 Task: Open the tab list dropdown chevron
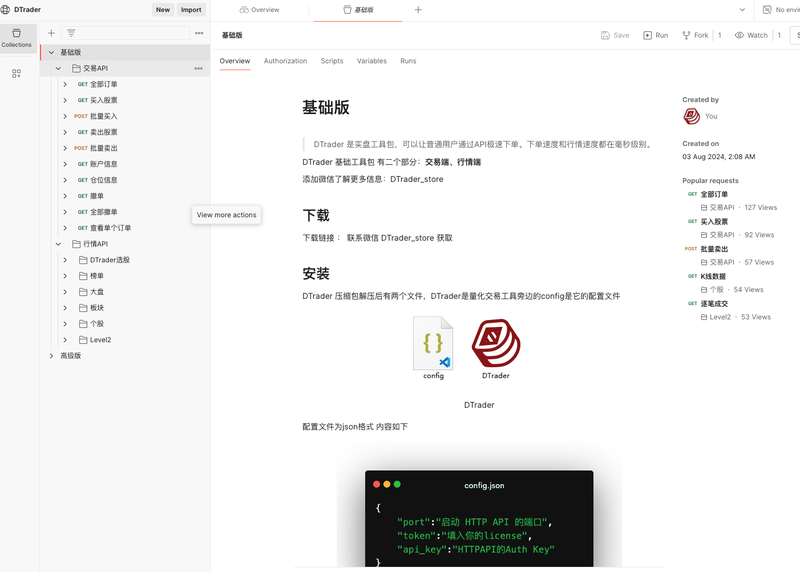click(x=742, y=10)
